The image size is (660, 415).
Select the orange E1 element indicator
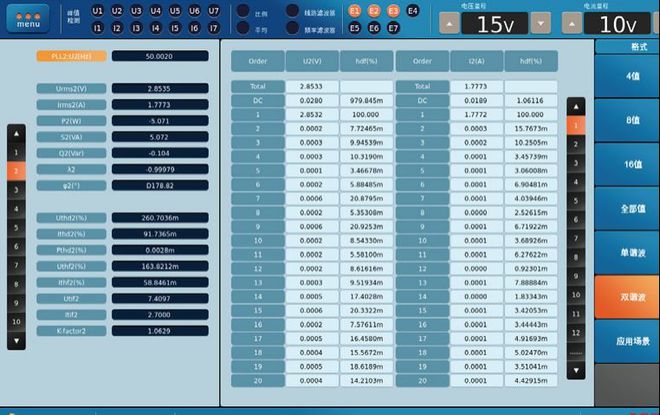pyautogui.click(x=355, y=11)
